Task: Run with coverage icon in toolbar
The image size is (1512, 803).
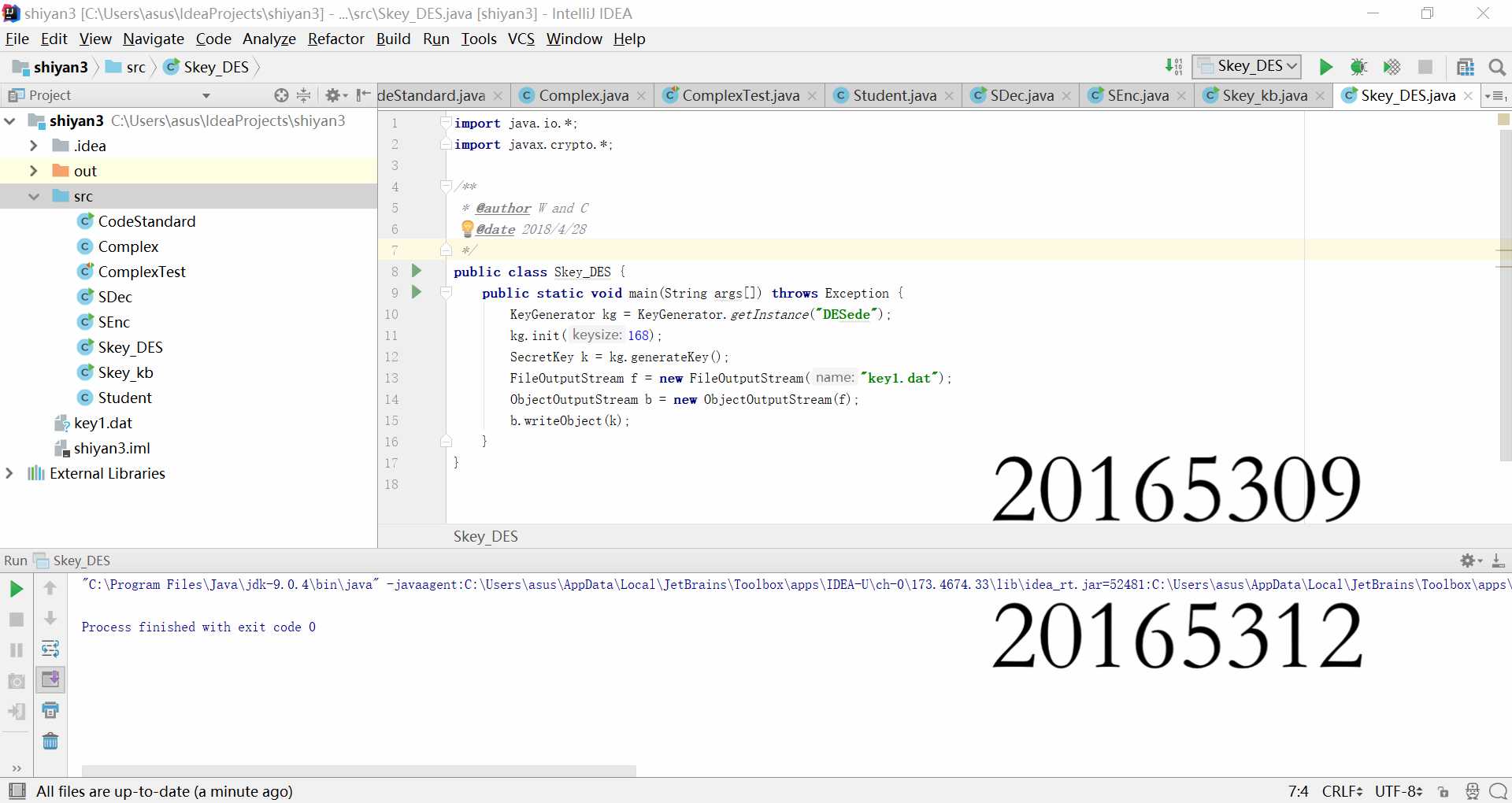Action: click(x=1392, y=67)
